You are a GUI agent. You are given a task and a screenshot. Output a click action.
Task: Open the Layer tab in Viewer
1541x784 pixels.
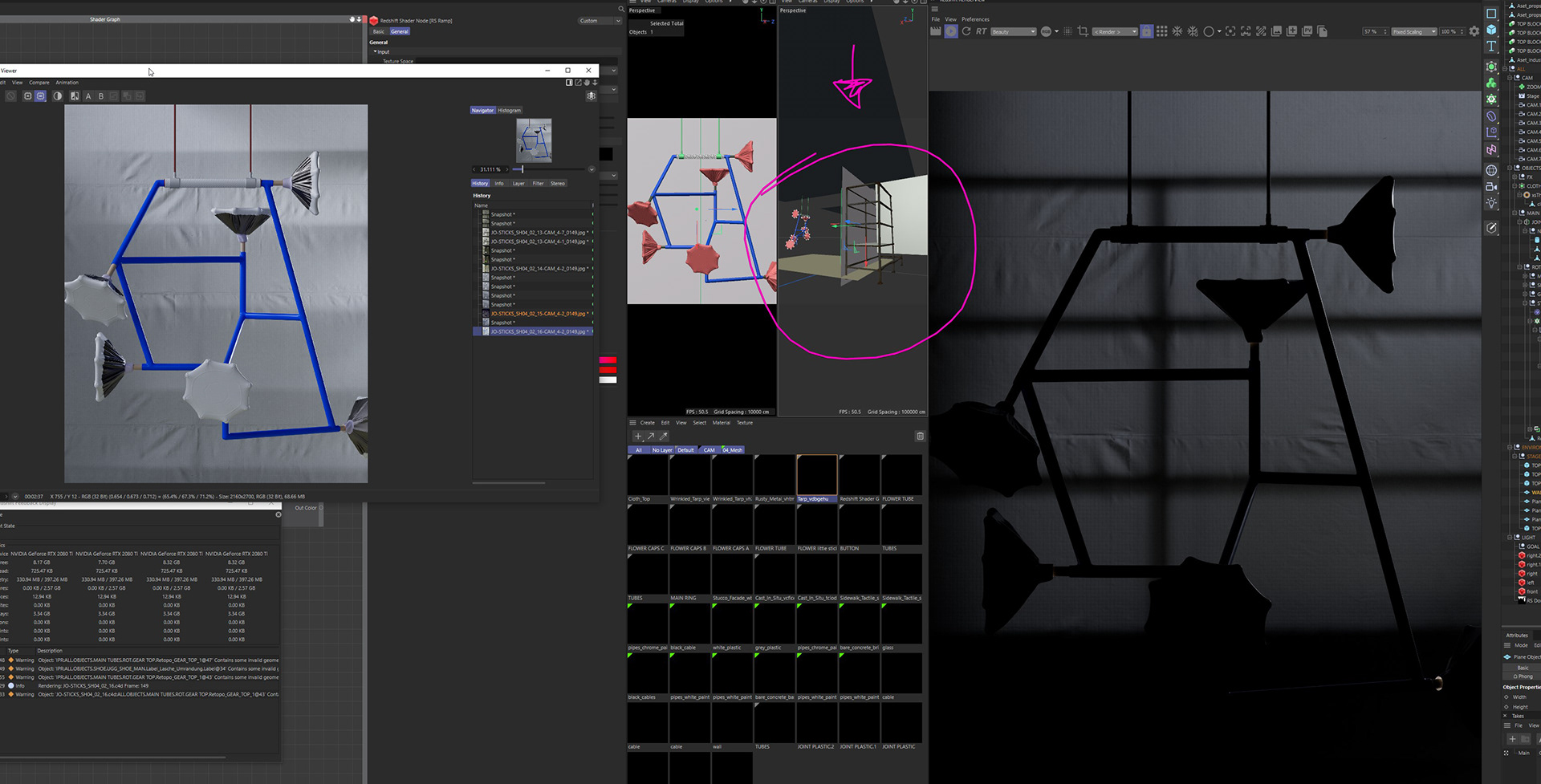click(518, 184)
